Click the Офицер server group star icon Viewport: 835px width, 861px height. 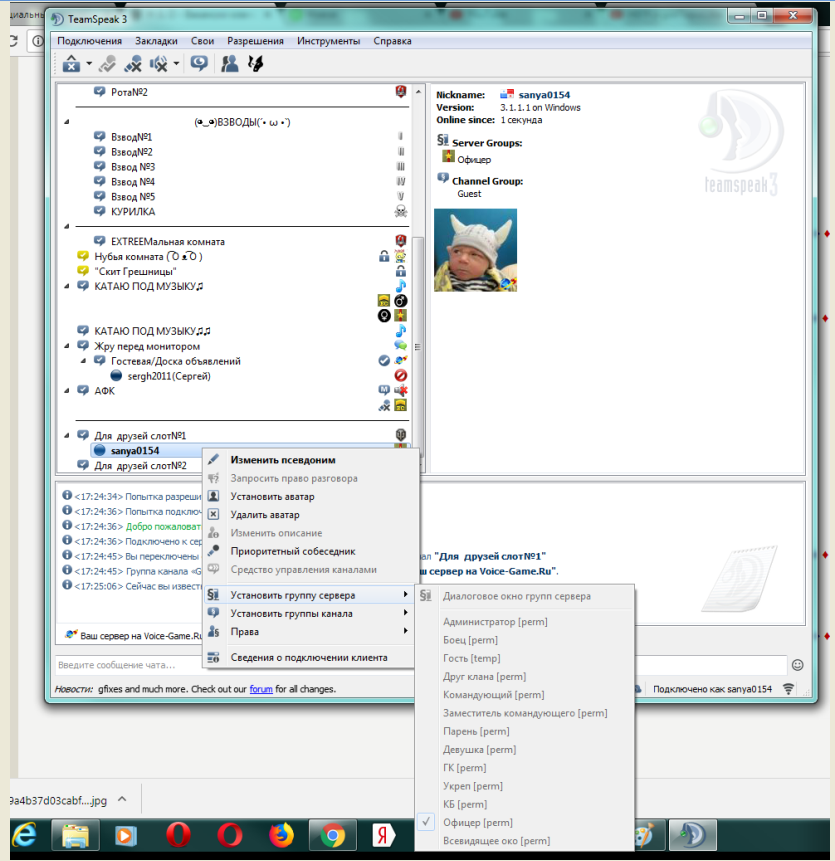pos(449,156)
